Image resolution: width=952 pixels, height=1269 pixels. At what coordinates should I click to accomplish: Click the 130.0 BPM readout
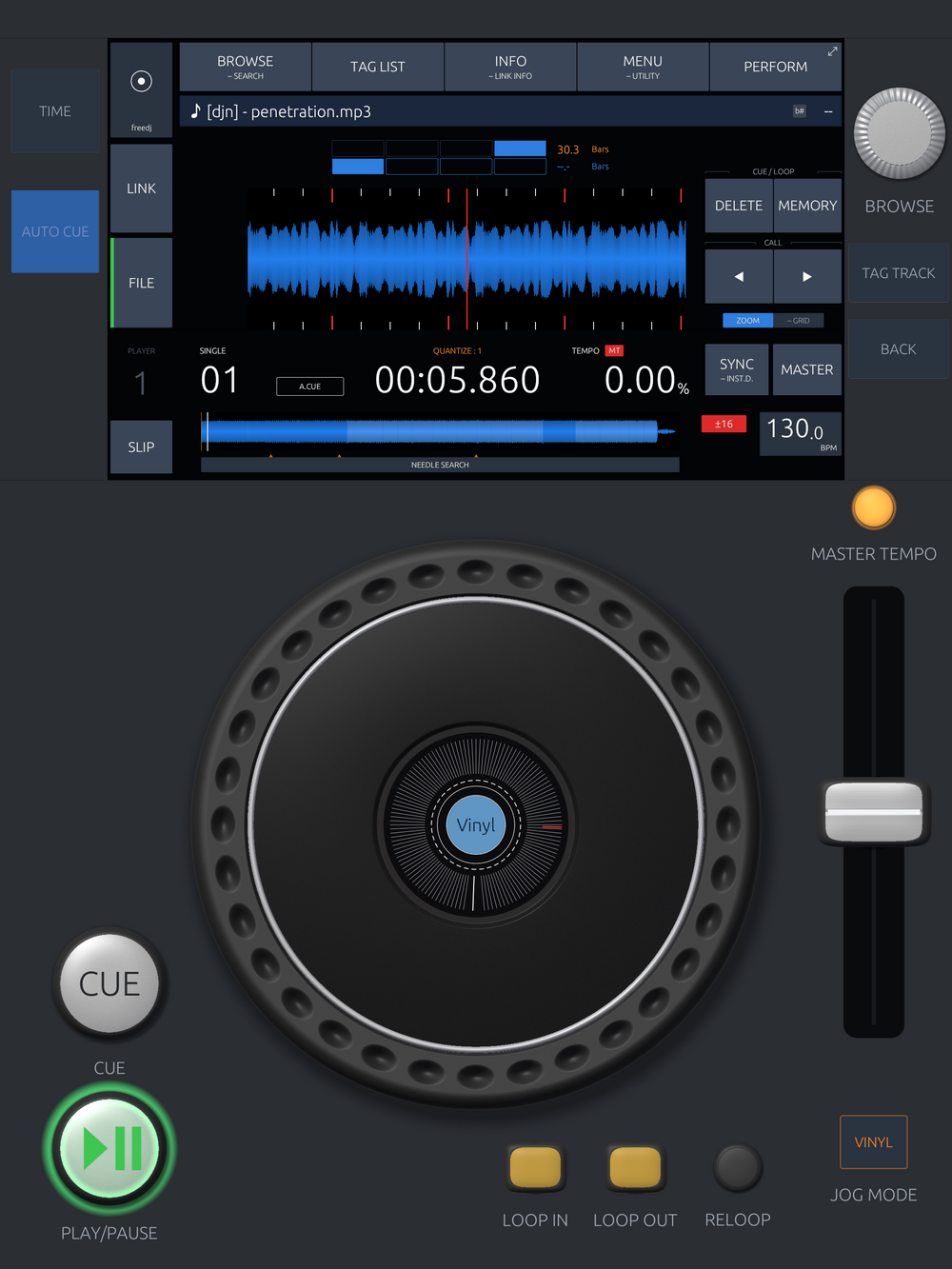801,434
